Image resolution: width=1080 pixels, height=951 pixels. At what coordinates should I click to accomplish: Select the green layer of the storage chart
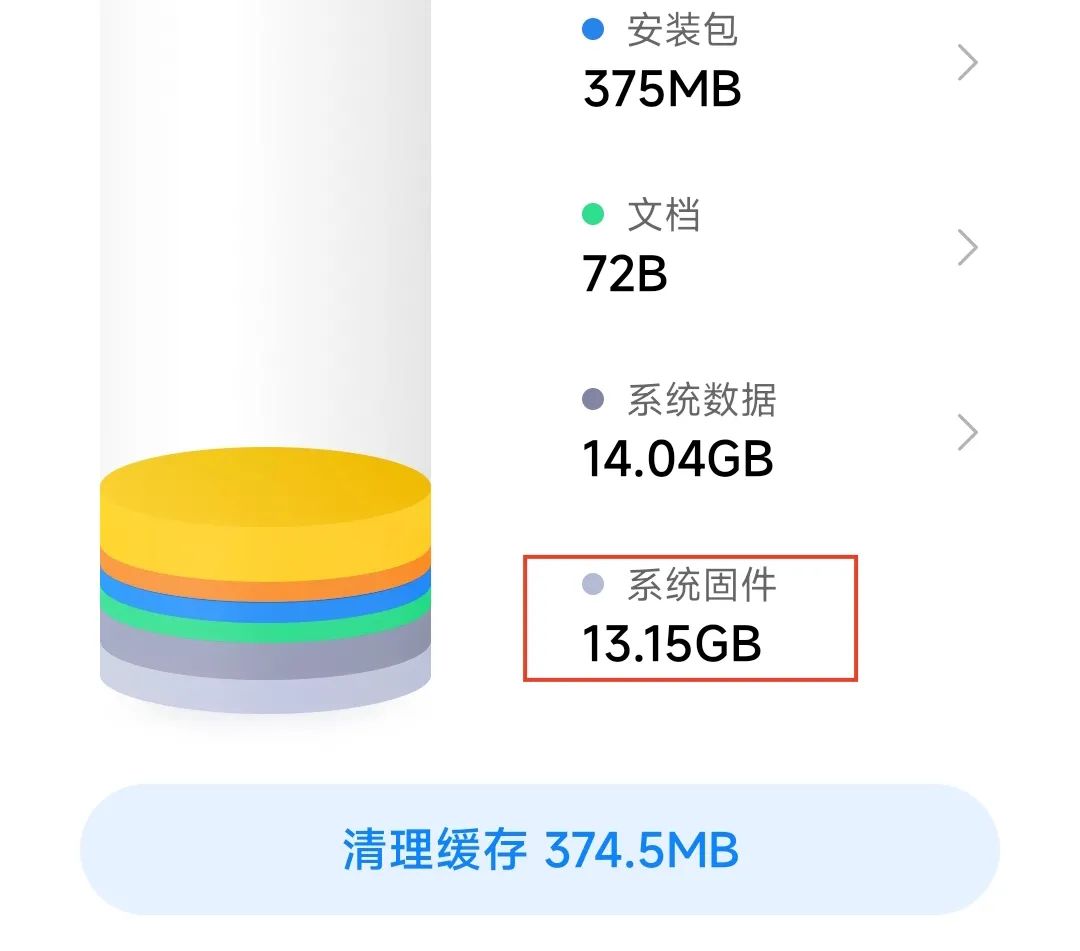(x=265, y=628)
